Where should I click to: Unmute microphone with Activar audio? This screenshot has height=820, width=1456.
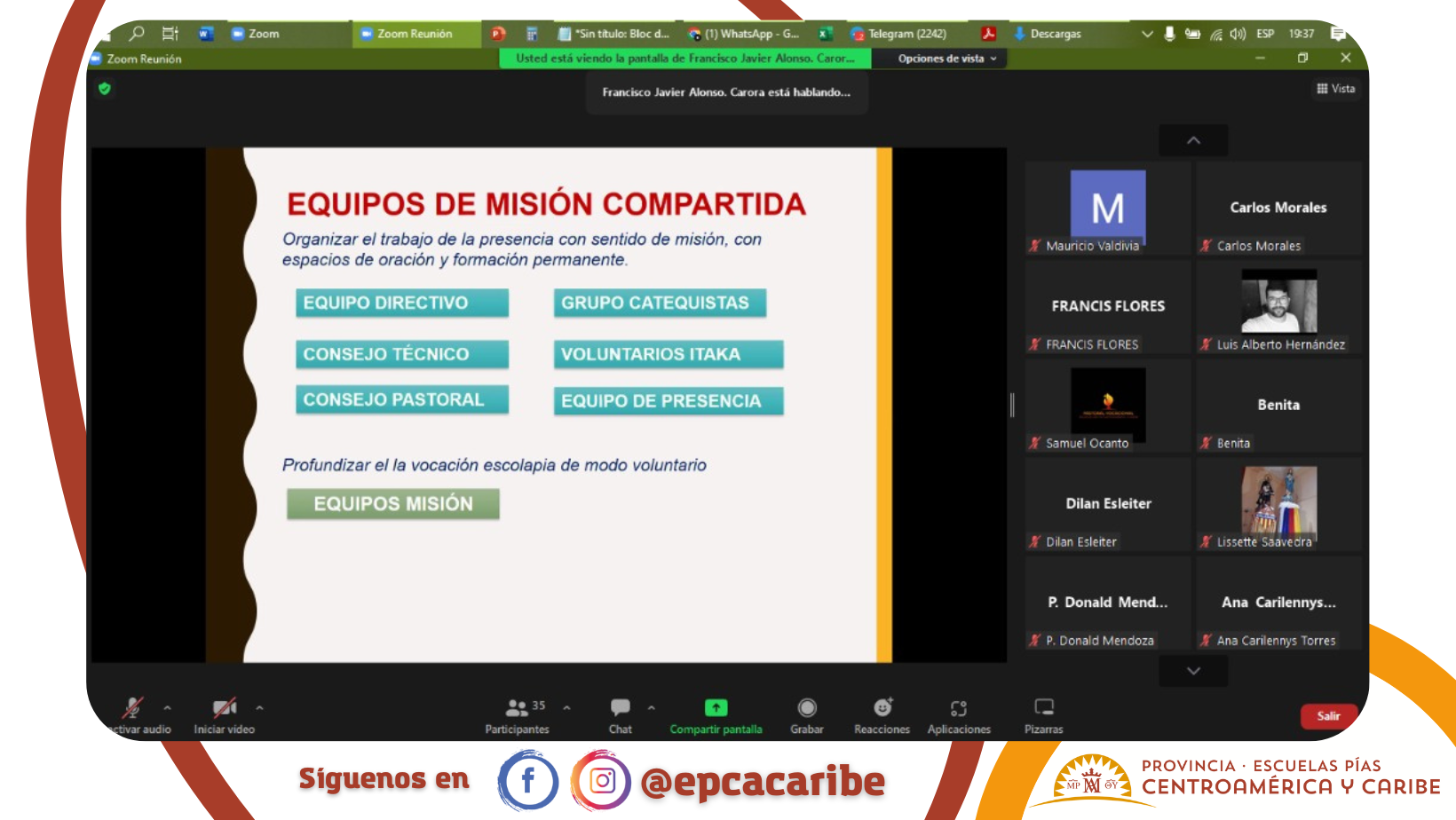[133, 708]
